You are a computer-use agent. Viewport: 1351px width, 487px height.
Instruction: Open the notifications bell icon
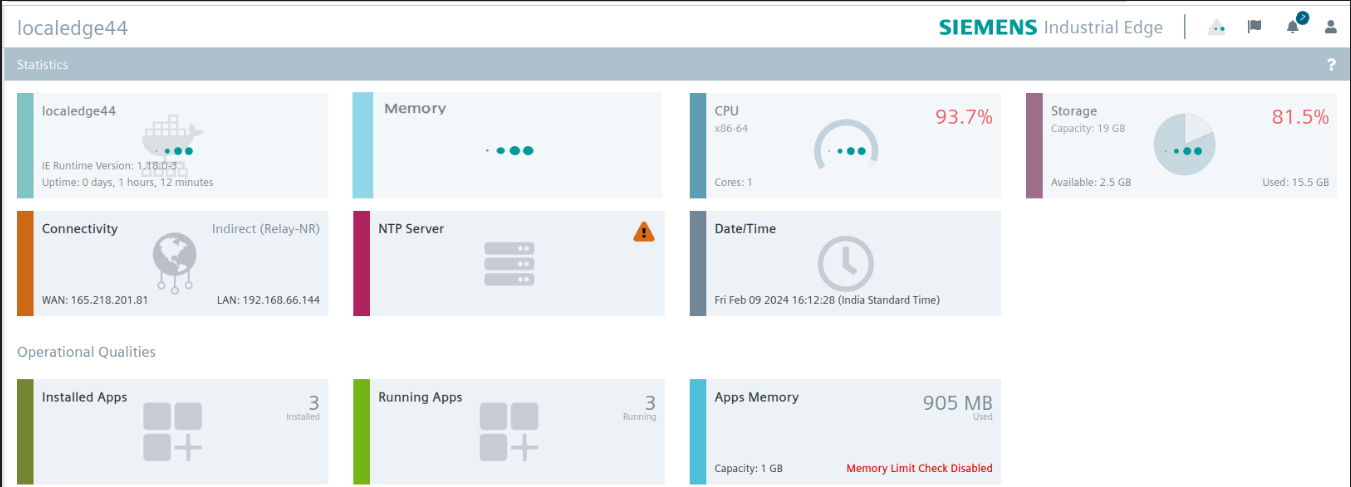tap(1293, 27)
